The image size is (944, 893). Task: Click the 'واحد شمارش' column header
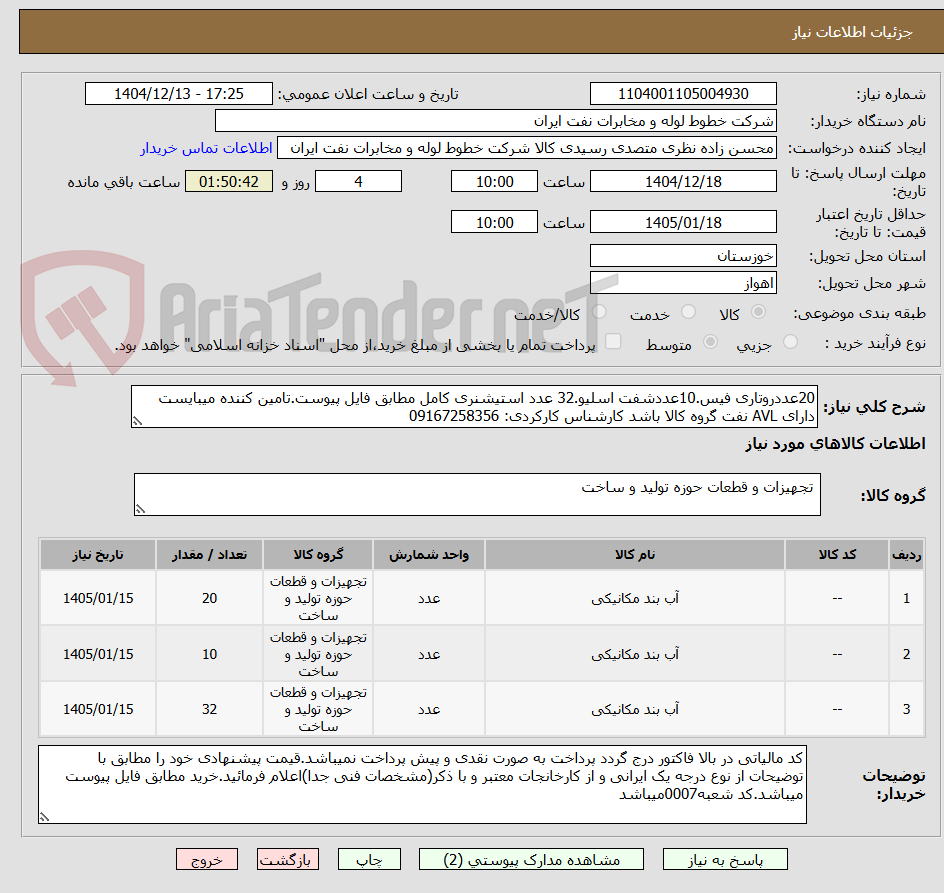pyautogui.click(x=429, y=555)
